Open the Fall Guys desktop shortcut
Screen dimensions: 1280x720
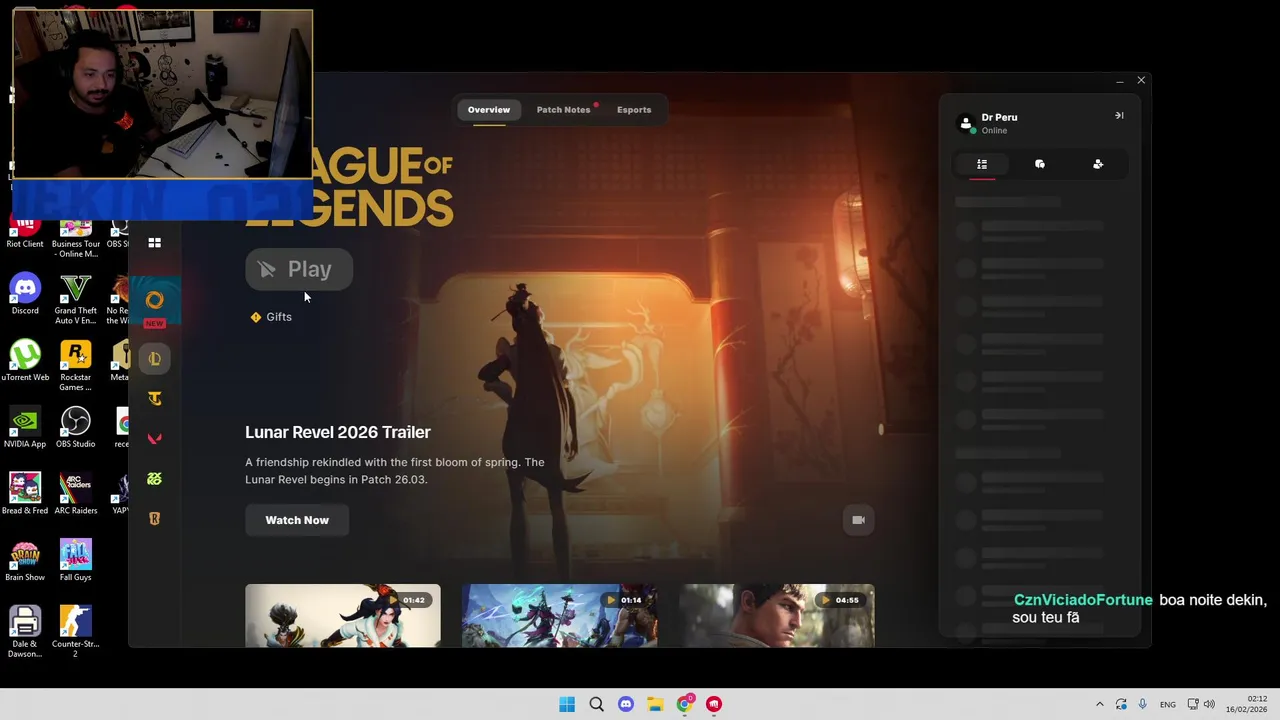click(75, 561)
